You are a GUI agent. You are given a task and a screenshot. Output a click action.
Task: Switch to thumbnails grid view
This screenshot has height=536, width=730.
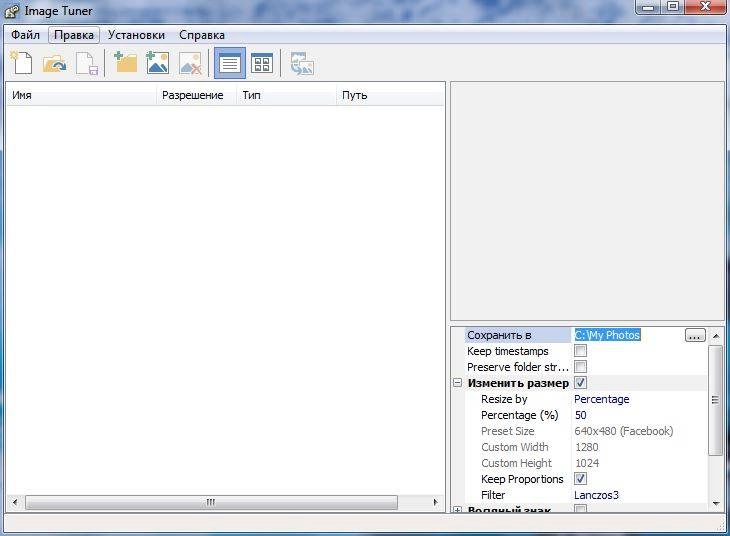[x=262, y=63]
